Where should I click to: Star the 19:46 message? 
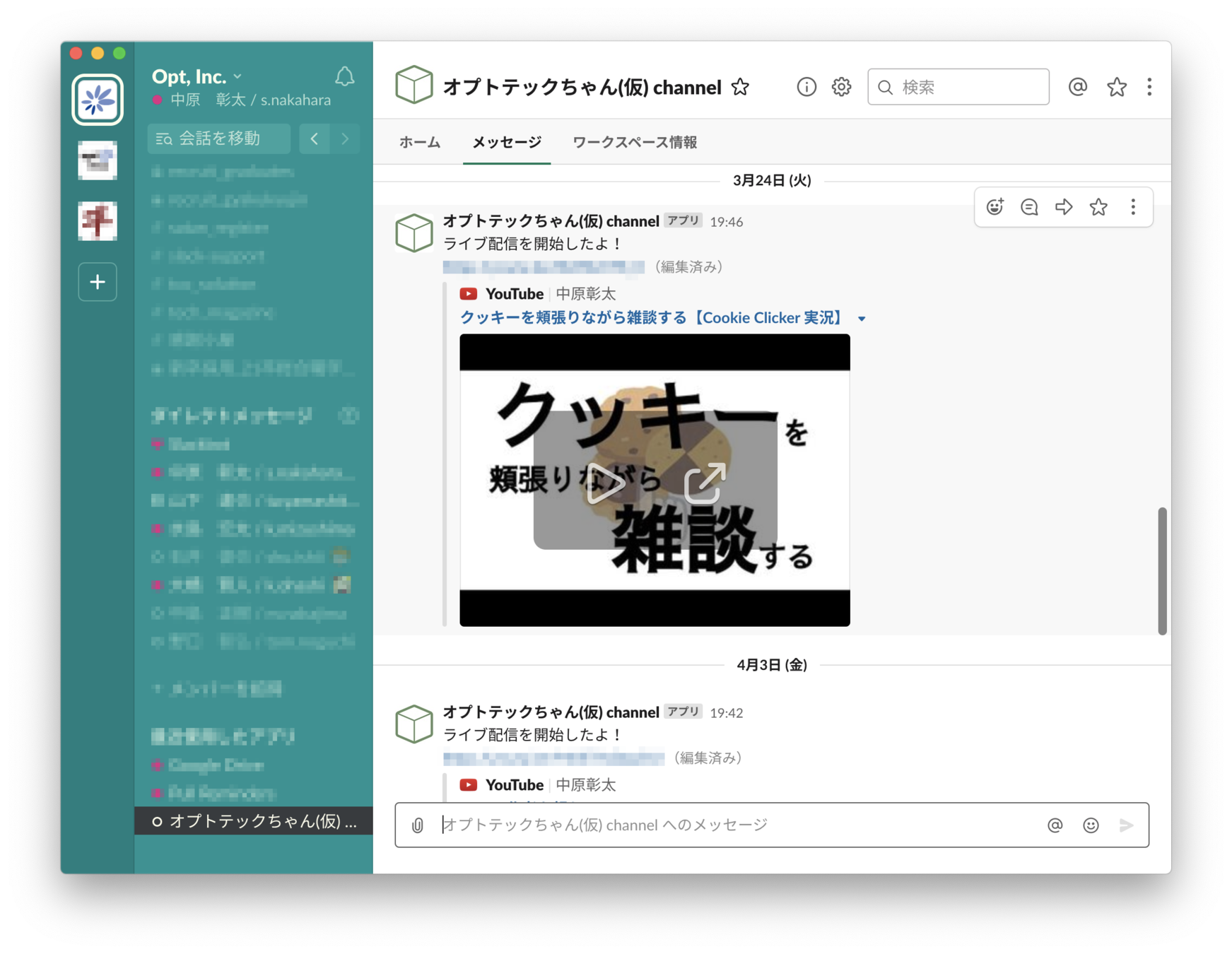[x=1098, y=207]
